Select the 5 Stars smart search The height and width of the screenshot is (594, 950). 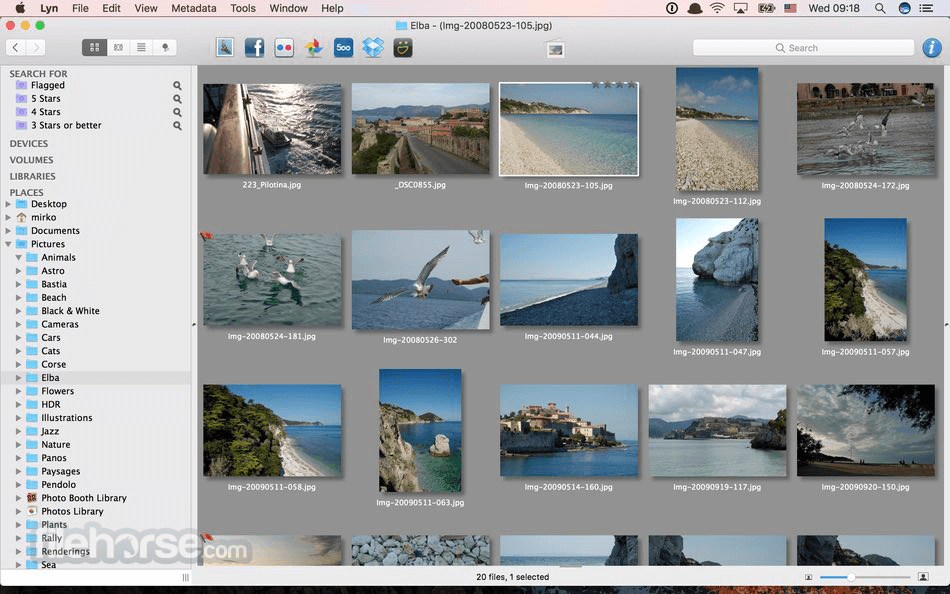click(x=45, y=99)
